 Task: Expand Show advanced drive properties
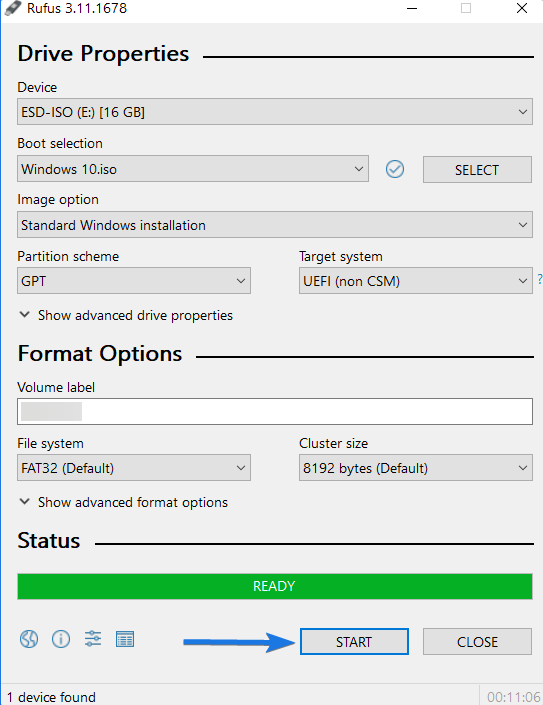(126, 315)
